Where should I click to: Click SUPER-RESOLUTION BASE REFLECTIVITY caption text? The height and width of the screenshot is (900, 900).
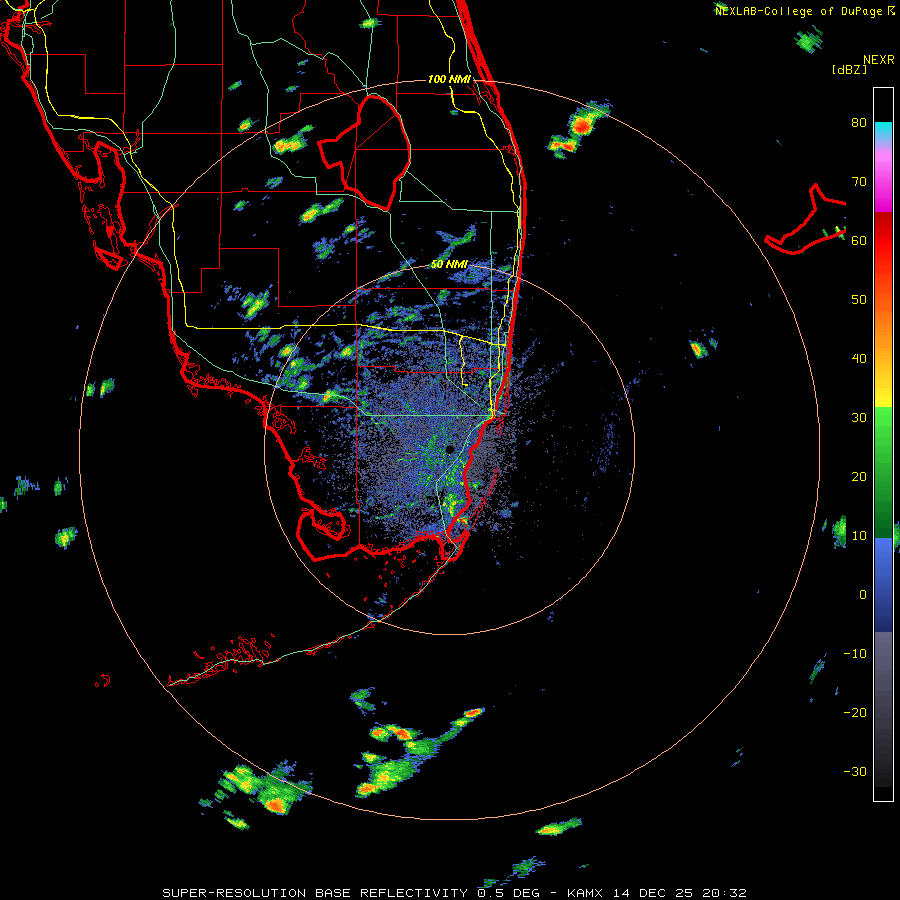point(315,893)
